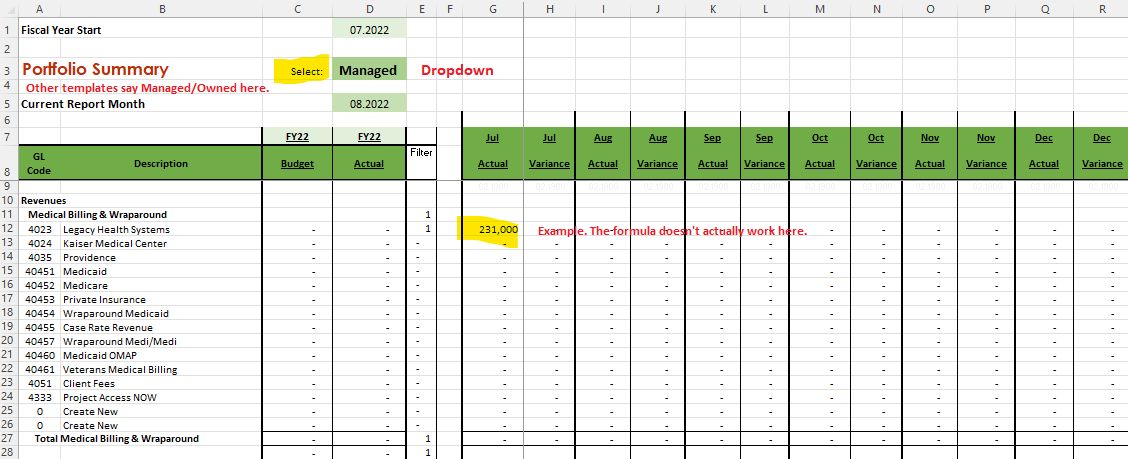Click the Oct Actual column header
Image resolution: width=1128 pixels, height=459 pixels.
point(820,163)
